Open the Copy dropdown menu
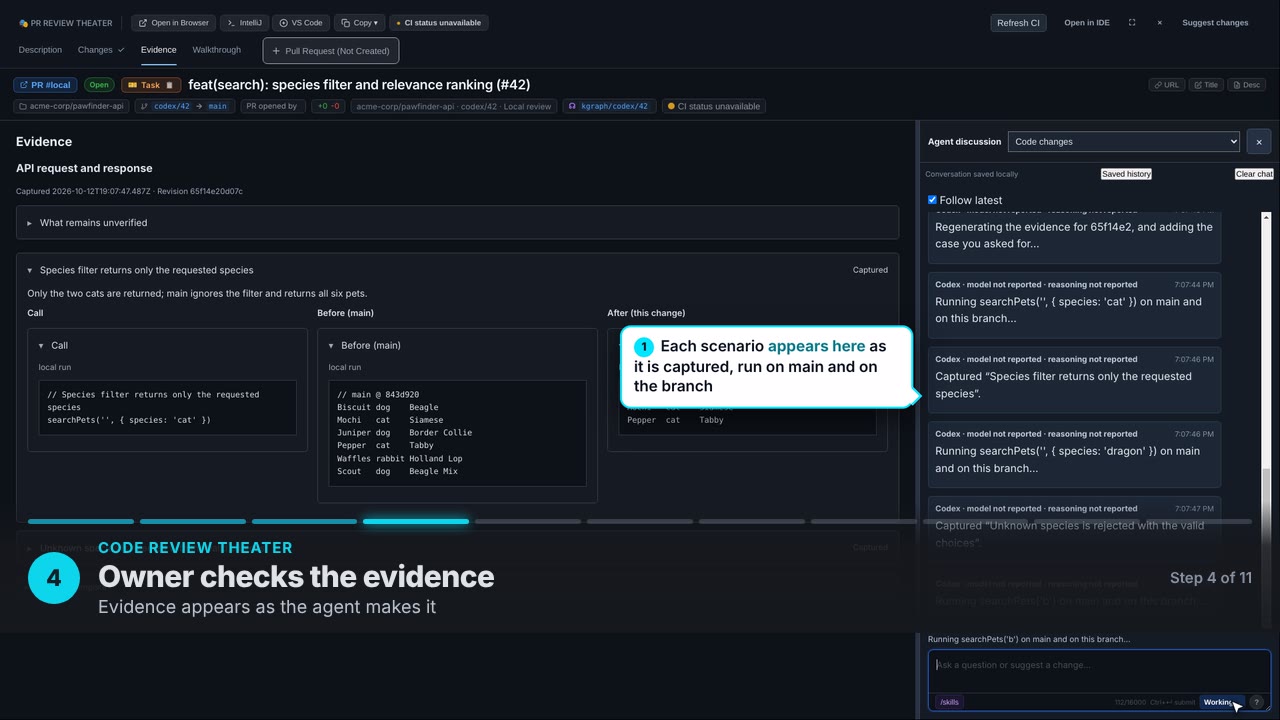The width and height of the screenshot is (1280, 720). pyautogui.click(x=360, y=23)
